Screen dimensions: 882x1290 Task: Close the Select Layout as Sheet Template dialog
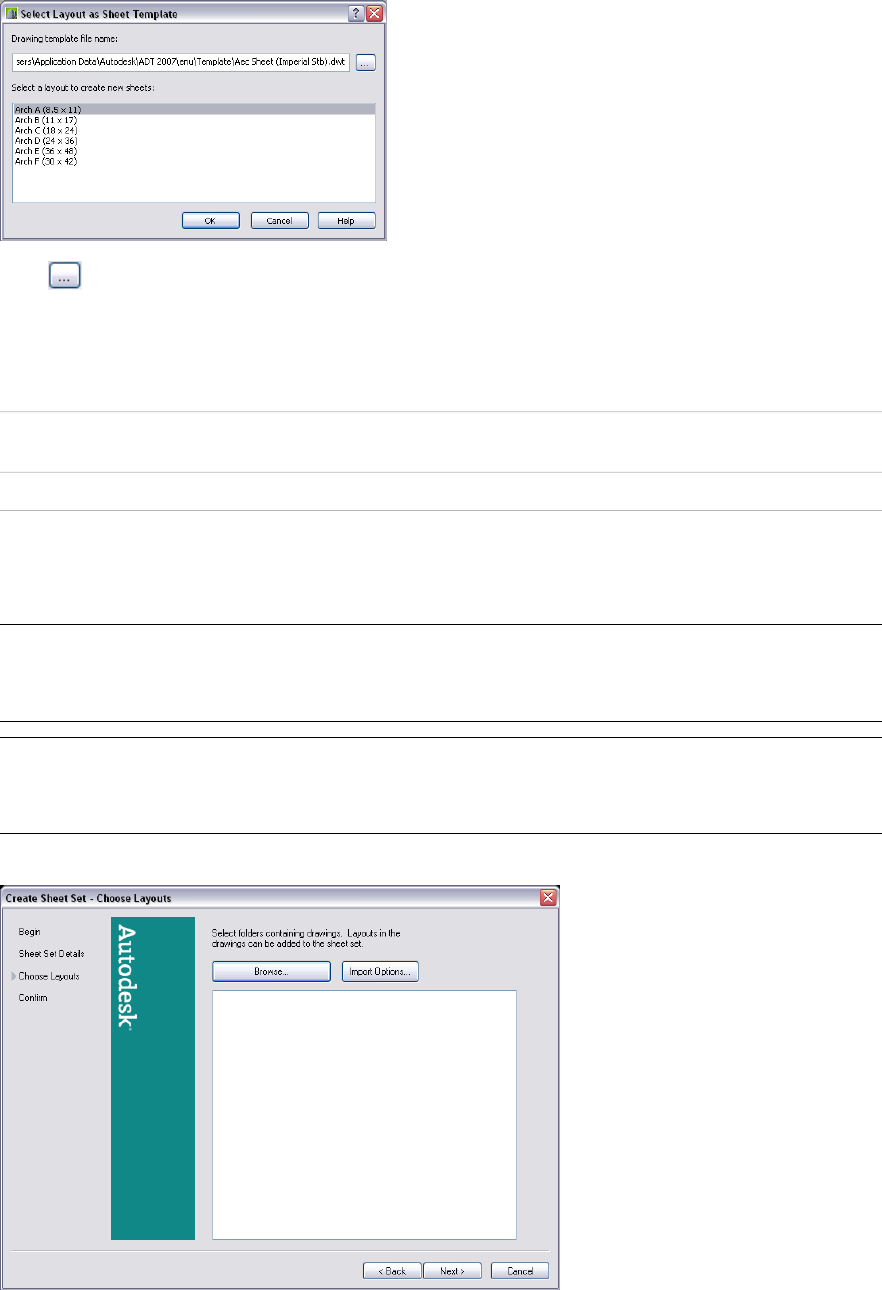tap(375, 14)
